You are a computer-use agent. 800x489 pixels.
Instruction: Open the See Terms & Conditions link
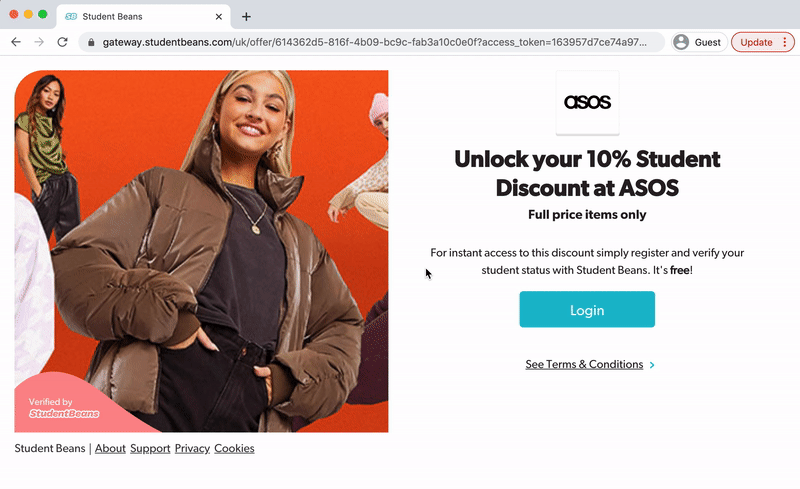pos(584,364)
